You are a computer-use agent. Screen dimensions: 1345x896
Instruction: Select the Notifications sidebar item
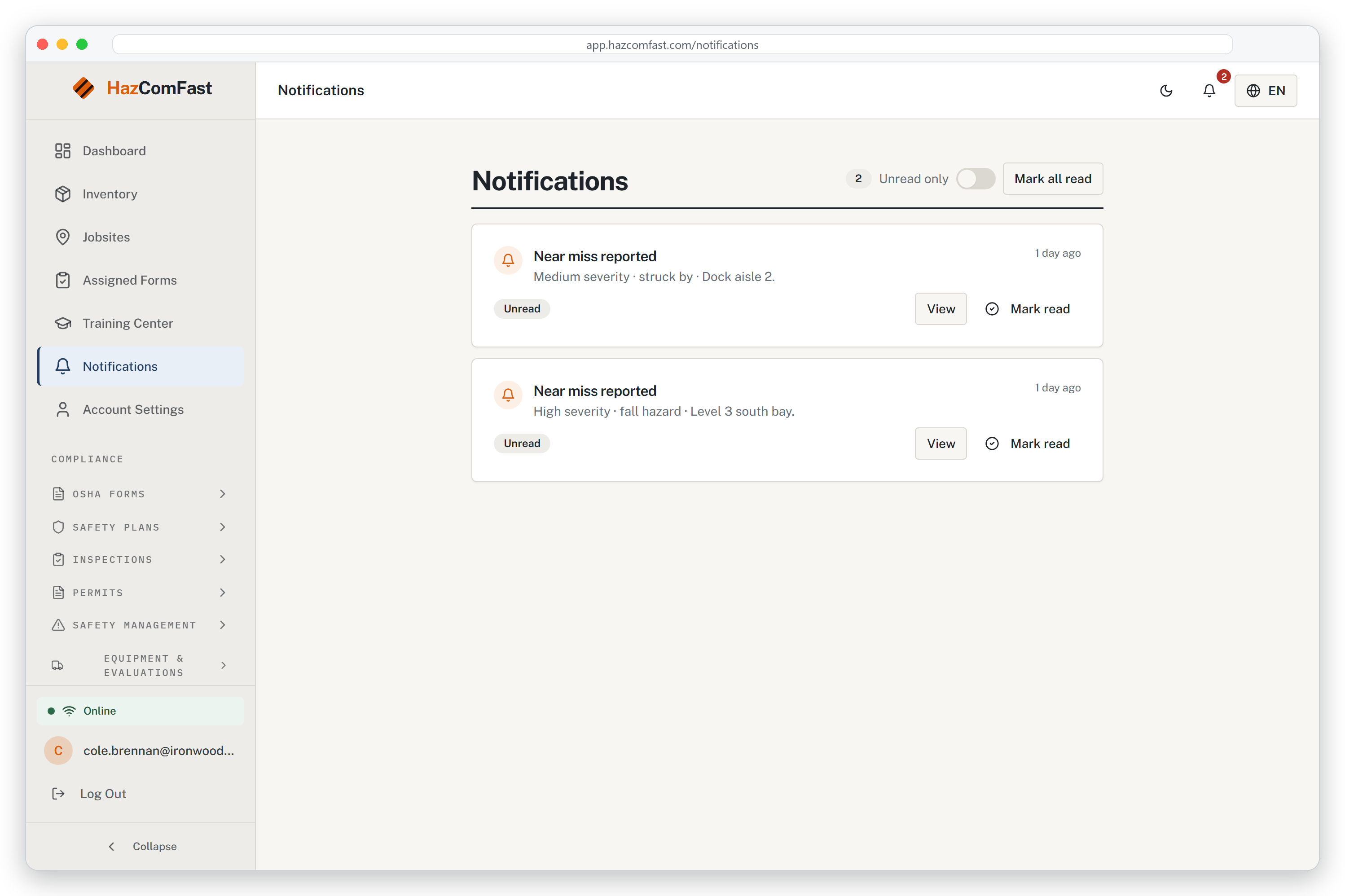[141, 366]
